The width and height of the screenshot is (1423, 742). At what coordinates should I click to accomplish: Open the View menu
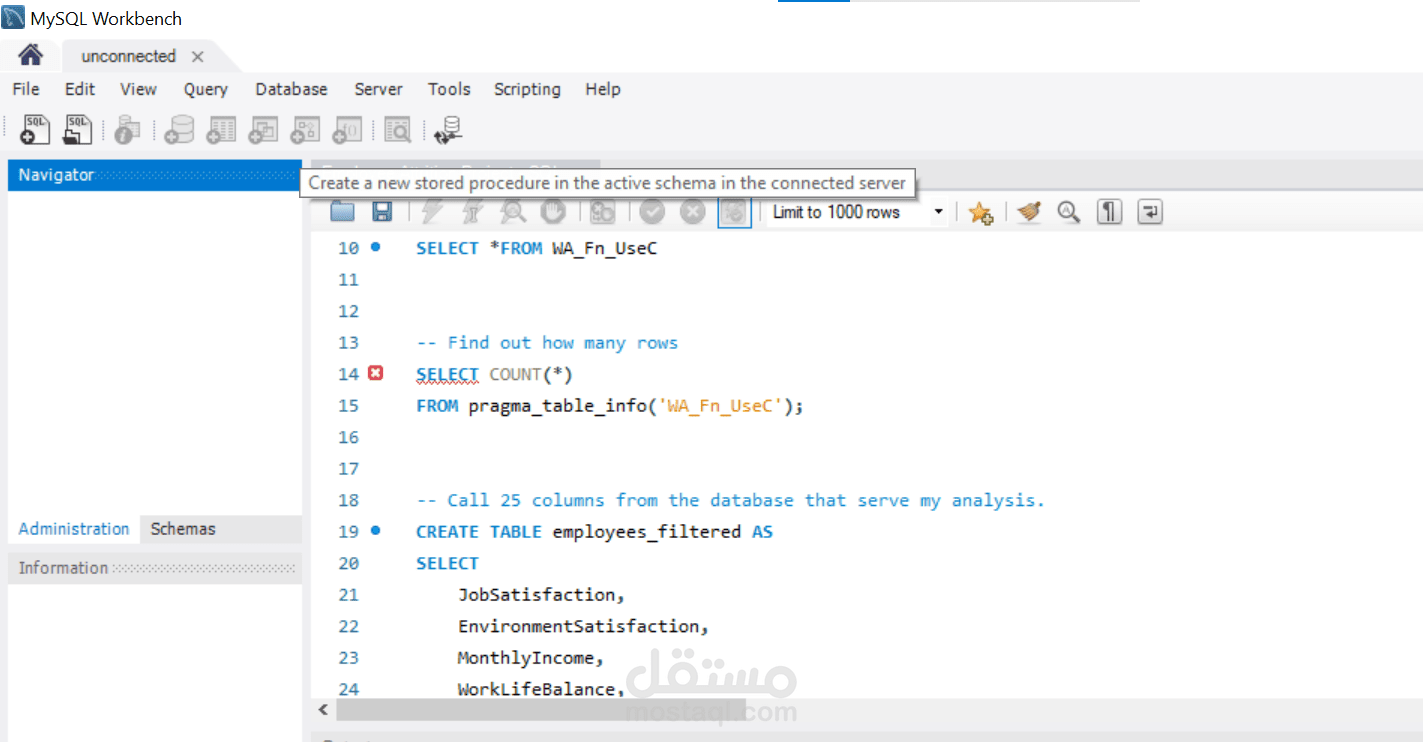pos(138,89)
